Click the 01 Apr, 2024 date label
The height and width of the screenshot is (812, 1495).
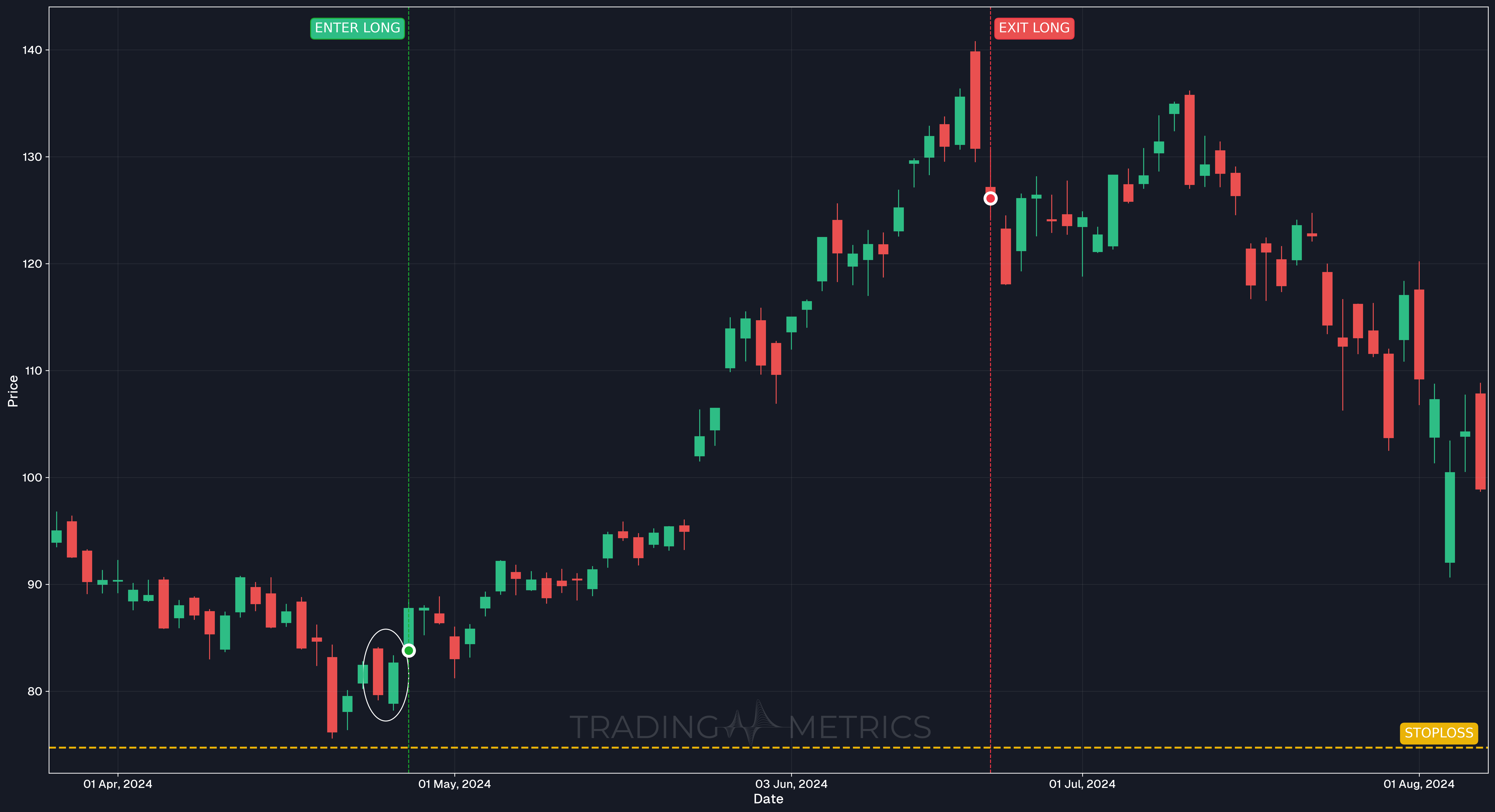(x=118, y=784)
